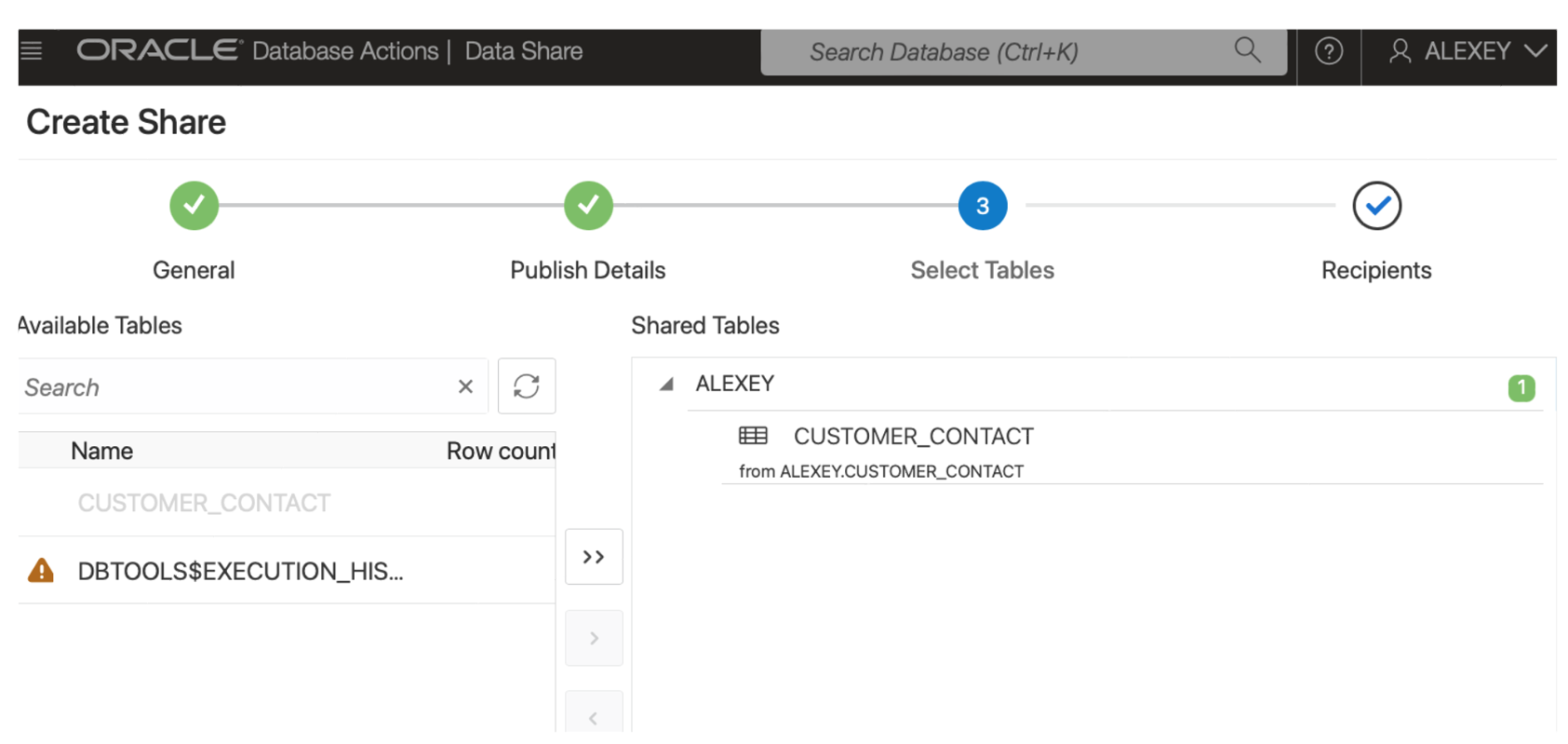The image size is (1568, 744).
Task: Click the single right-arrow move button
Action: (593, 637)
